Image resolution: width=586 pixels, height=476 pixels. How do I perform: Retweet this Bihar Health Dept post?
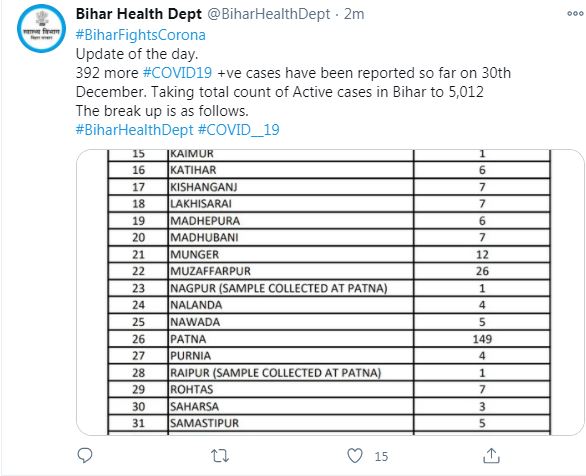point(220,456)
